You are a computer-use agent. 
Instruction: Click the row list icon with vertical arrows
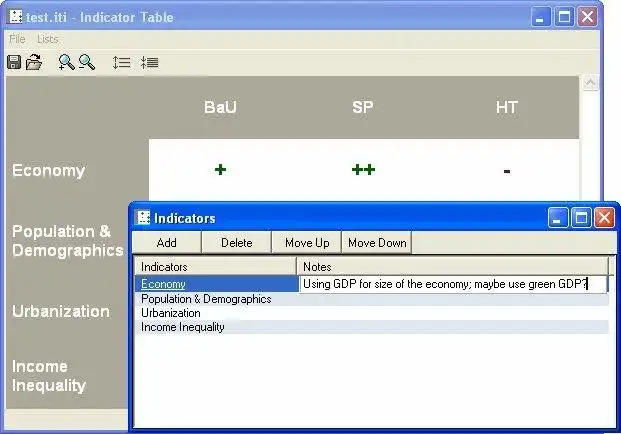(121, 62)
